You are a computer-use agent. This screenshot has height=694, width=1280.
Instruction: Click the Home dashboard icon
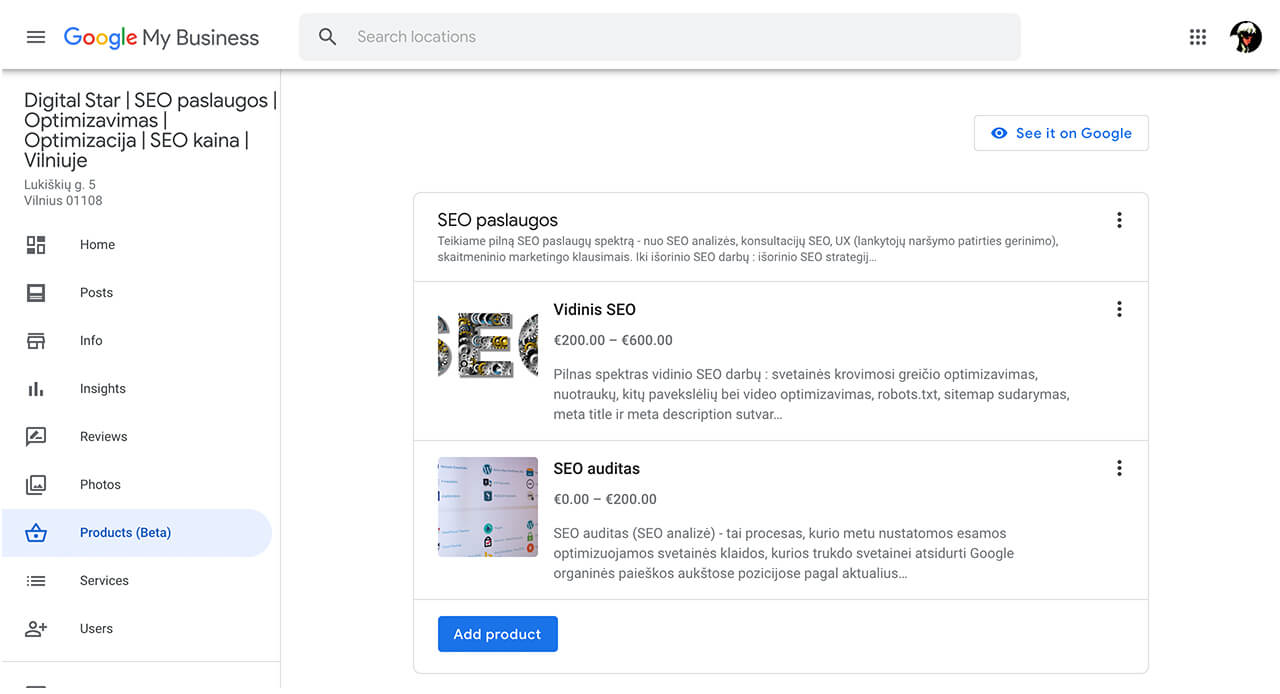point(36,245)
